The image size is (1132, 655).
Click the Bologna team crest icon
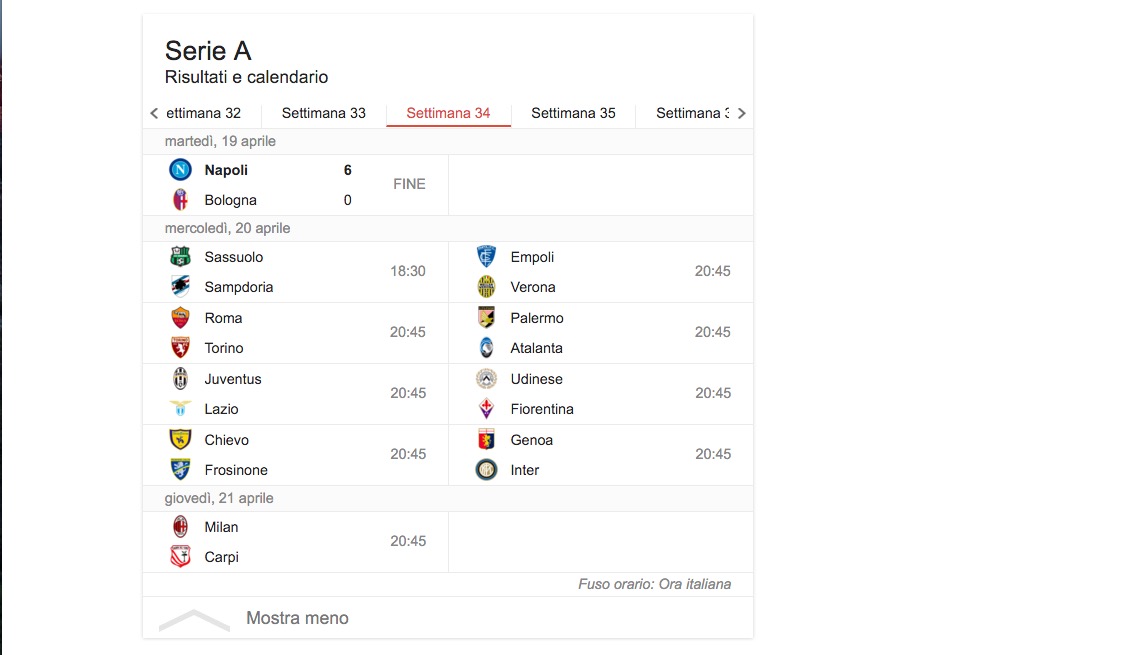pos(180,200)
